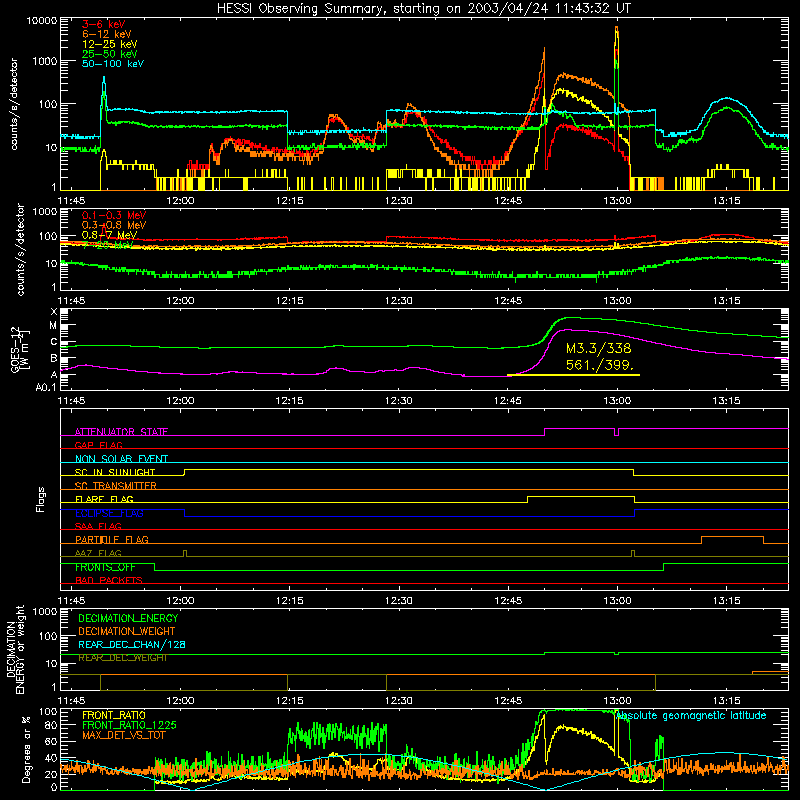
Task: Select the 'SAA_FLAG' flag label
Action: (98, 526)
